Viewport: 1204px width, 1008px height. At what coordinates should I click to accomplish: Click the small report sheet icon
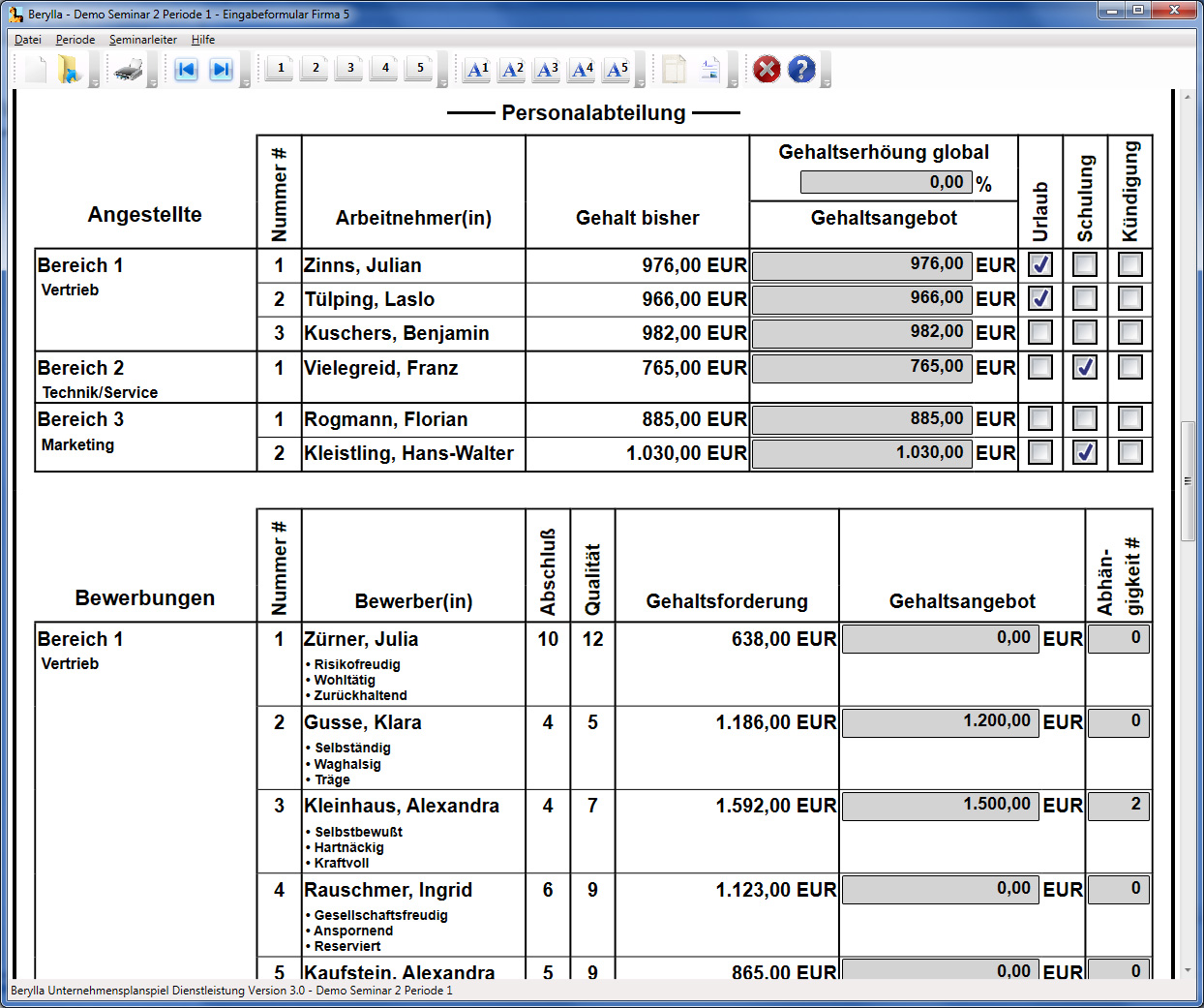click(x=709, y=70)
